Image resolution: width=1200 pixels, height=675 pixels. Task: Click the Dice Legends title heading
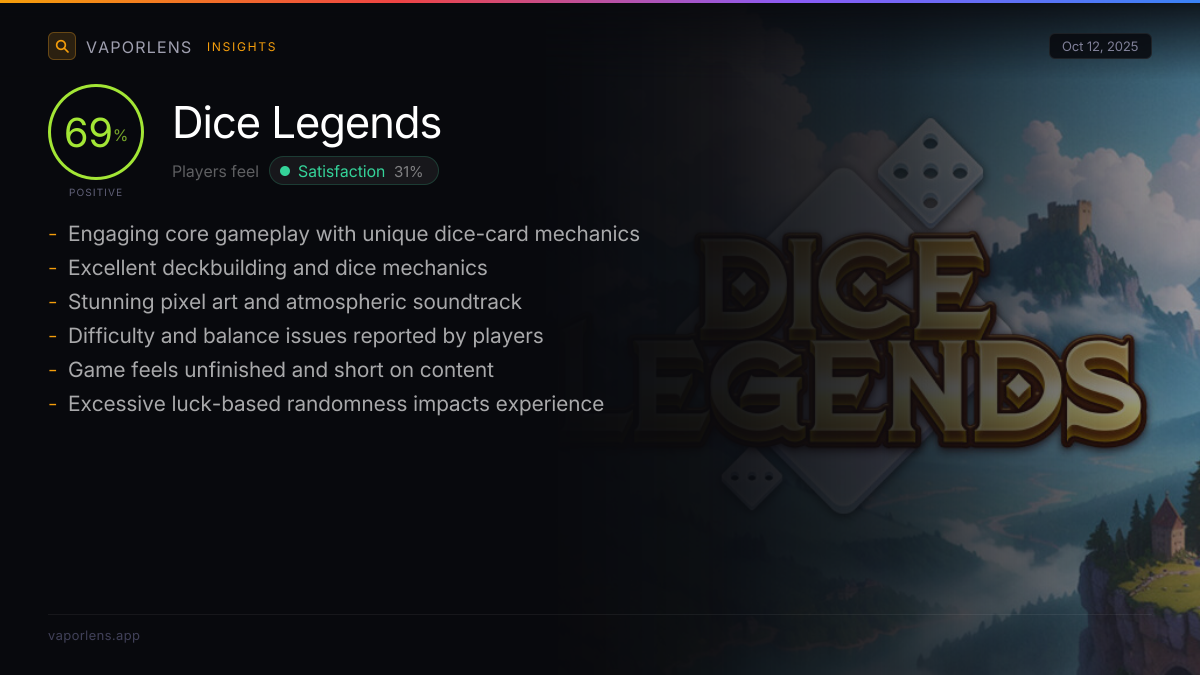coord(307,123)
